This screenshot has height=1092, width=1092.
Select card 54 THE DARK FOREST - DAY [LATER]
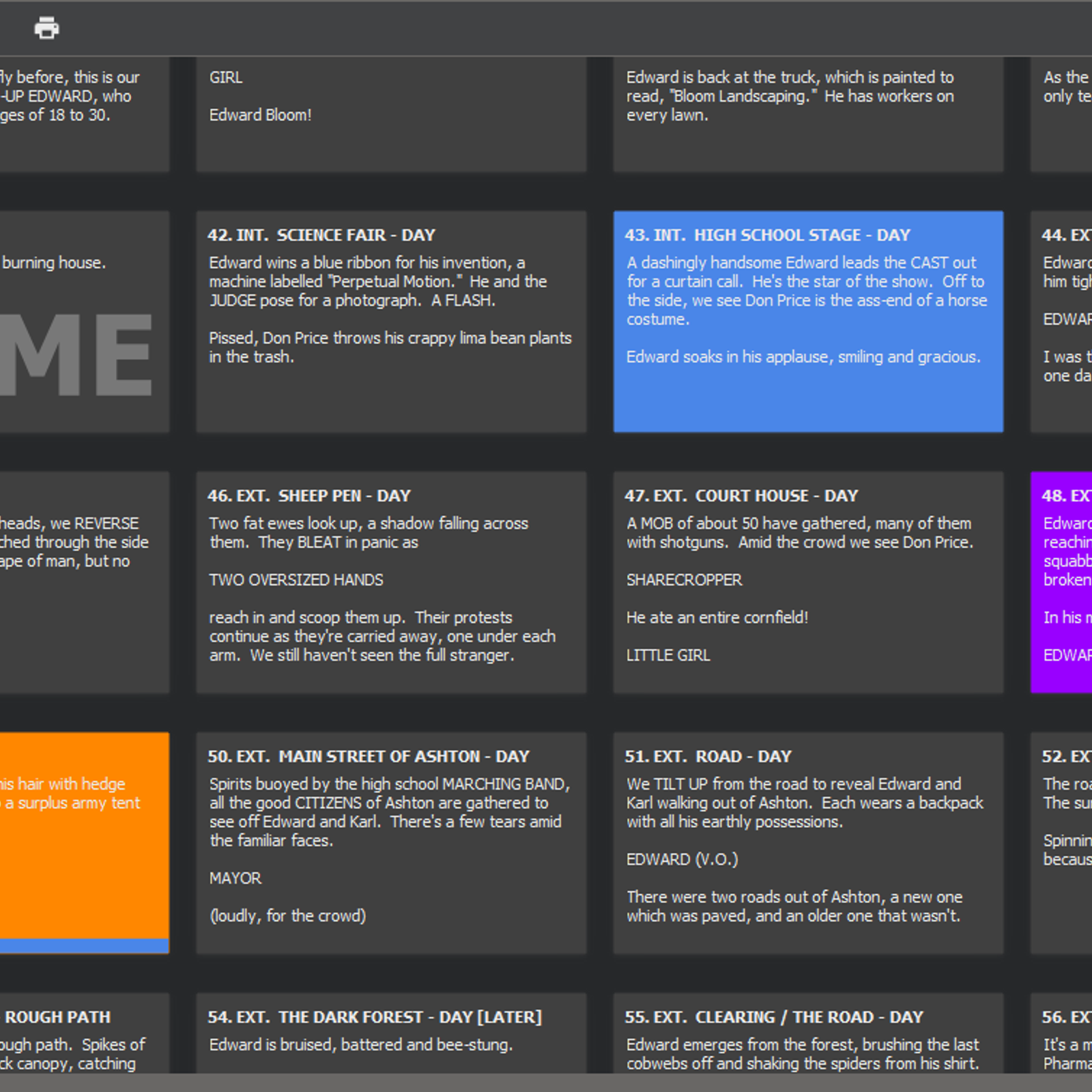[391, 1033]
